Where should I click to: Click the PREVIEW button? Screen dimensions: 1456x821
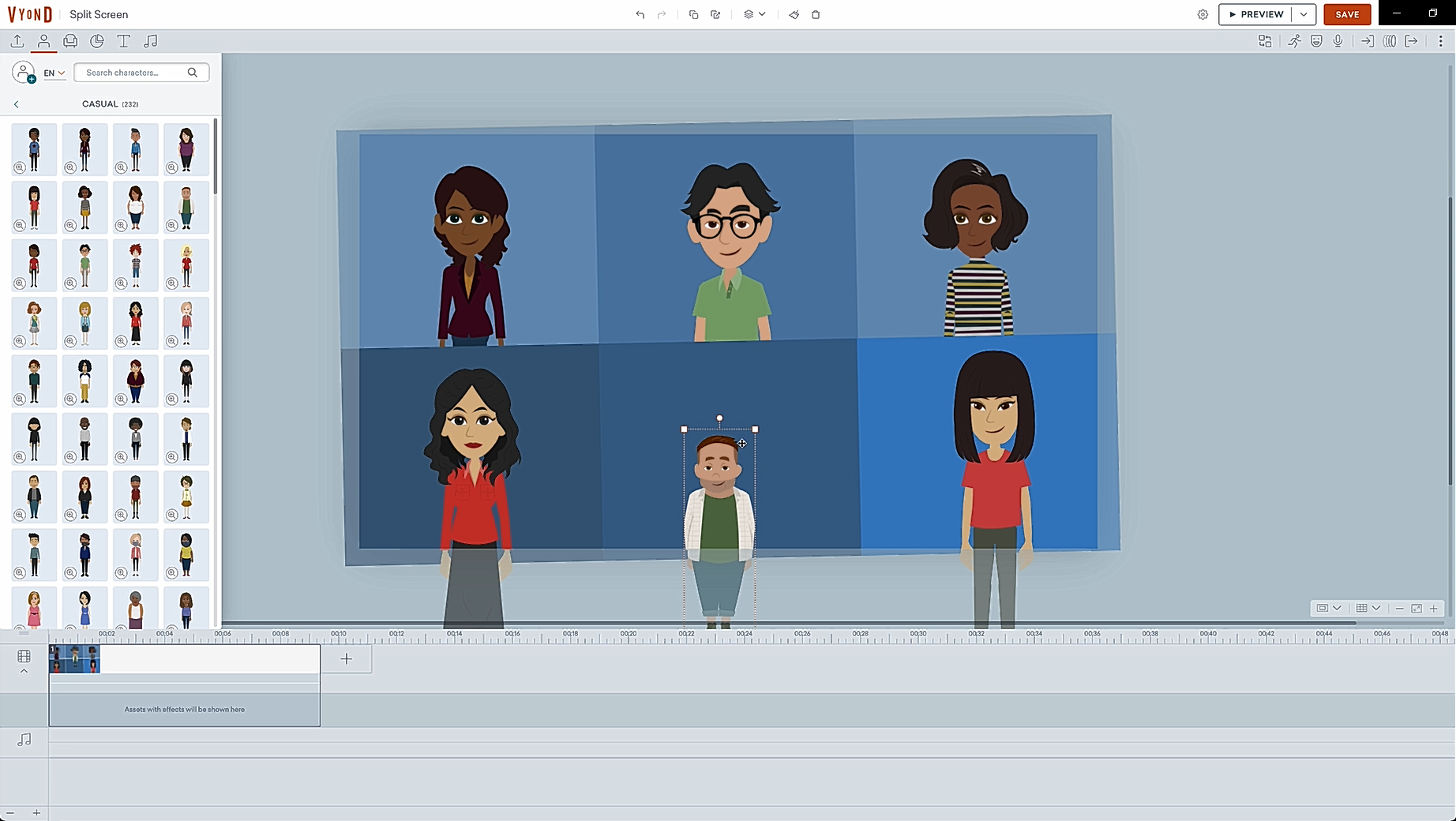[x=1255, y=14]
